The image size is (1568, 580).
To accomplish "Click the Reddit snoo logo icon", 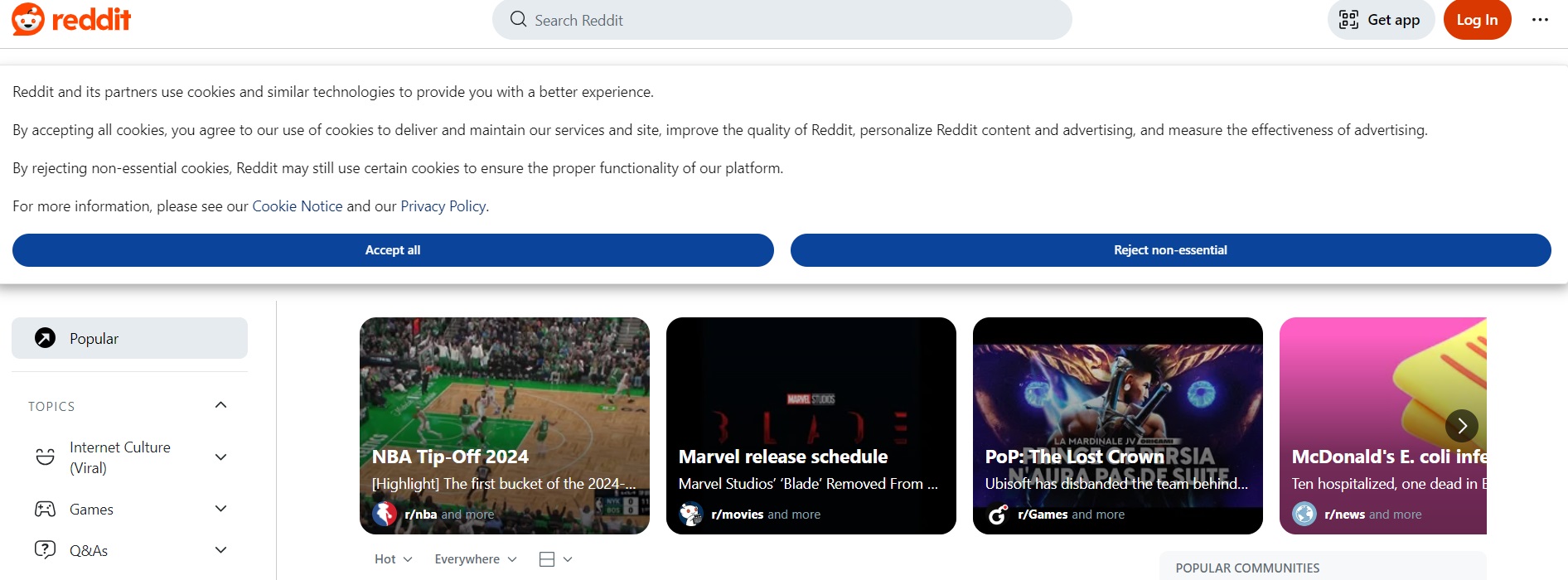I will tap(27, 19).
